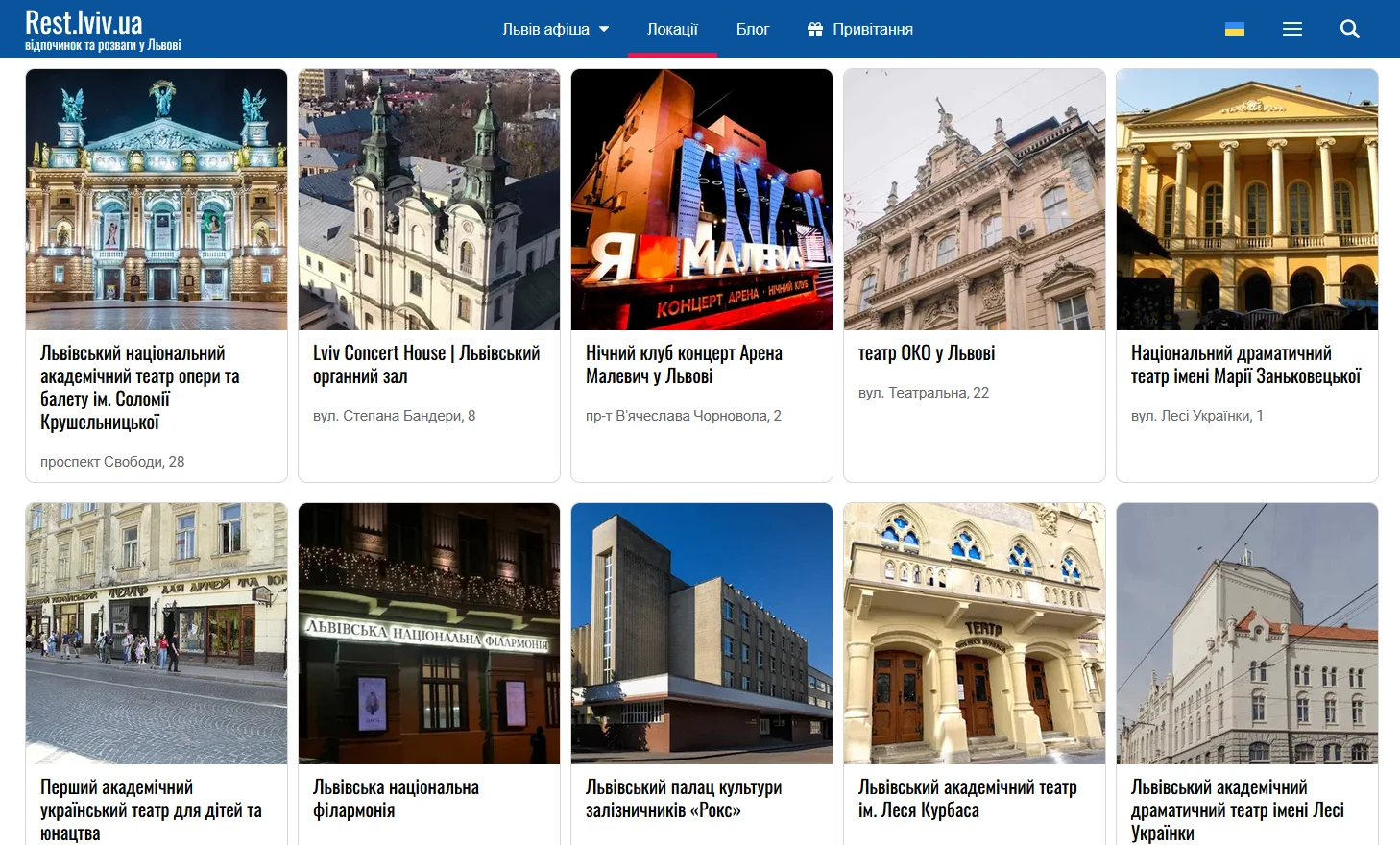Viewport: 1400px width, 845px height.
Task: Click the opera theater photo thumbnail
Action: pos(156,199)
